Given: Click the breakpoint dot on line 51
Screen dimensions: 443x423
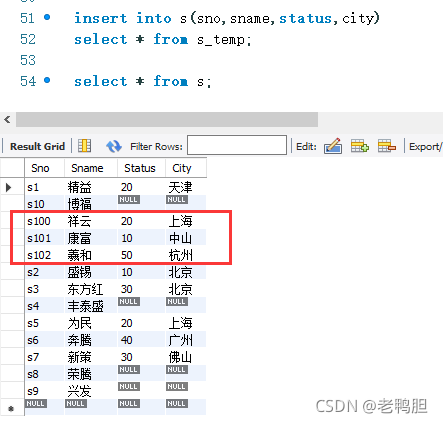Looking at the screenshot, I should pyautogui.click(x=47, y=17).
